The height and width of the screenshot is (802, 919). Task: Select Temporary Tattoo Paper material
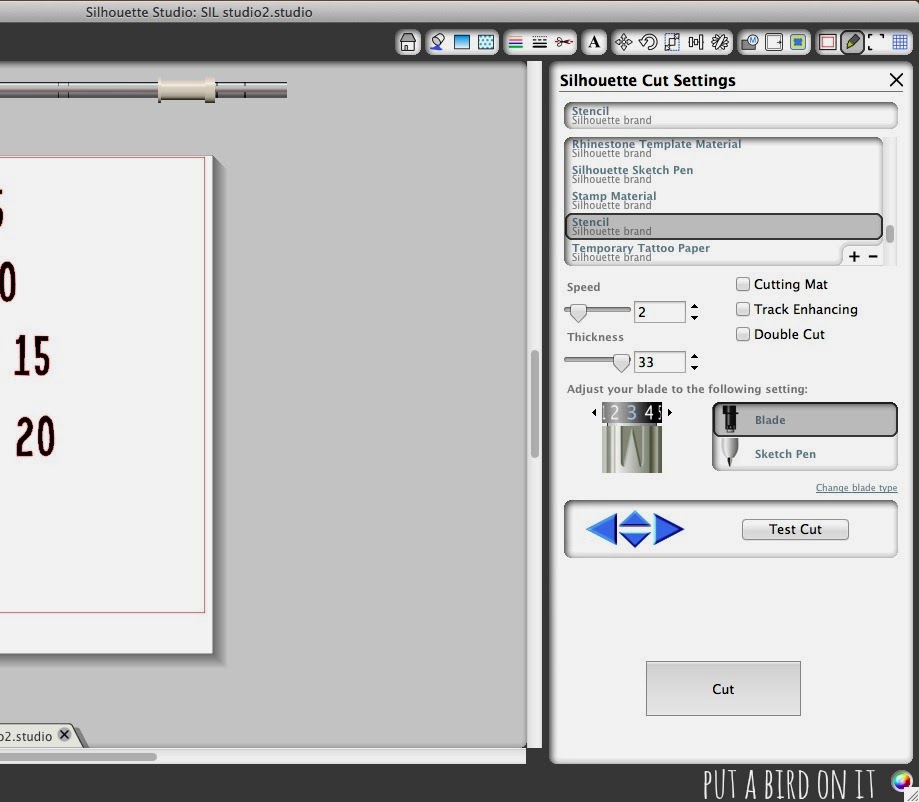(x=703, y=252)
